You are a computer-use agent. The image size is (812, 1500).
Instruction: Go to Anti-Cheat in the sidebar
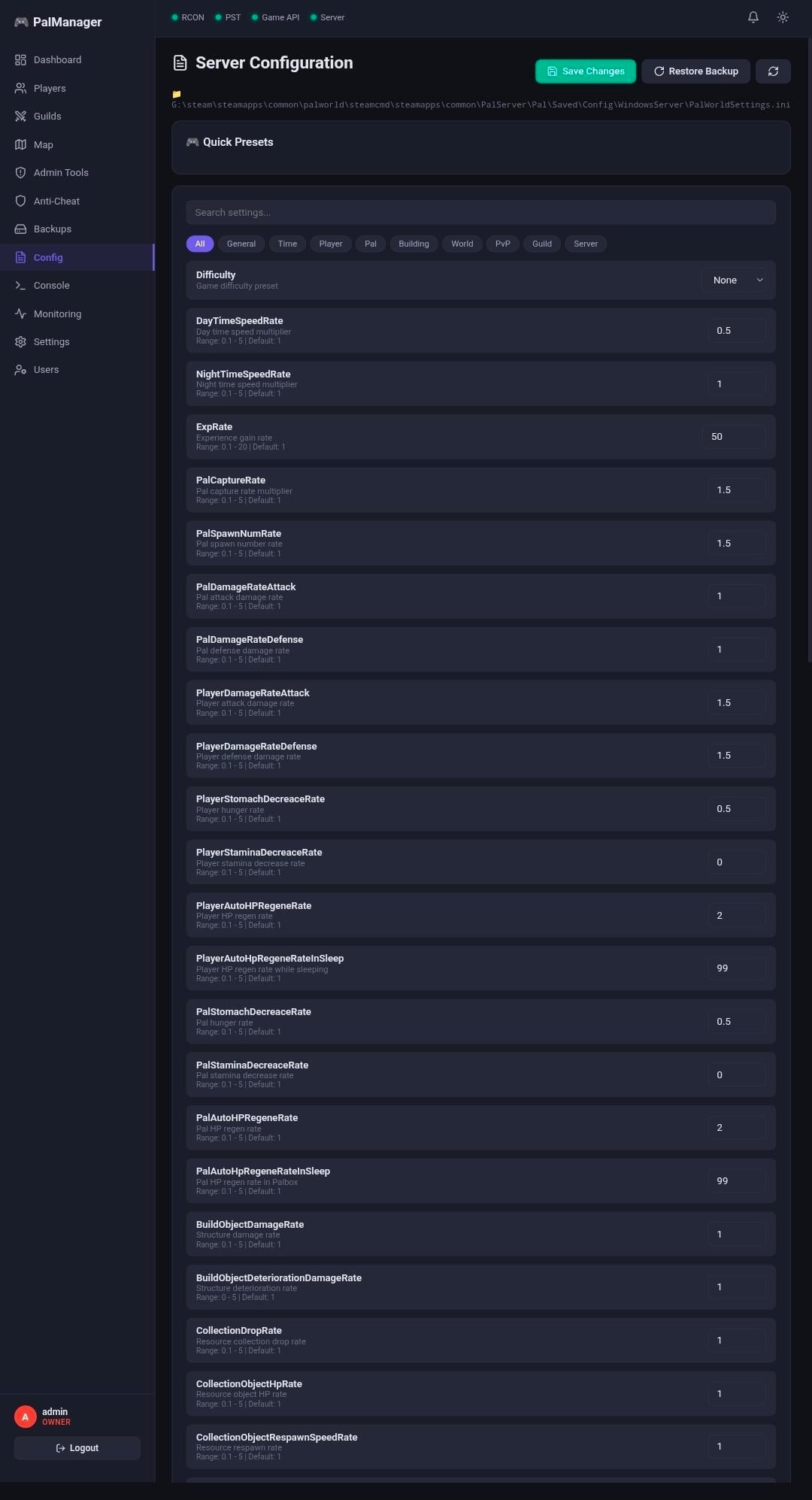click(56, 202)
